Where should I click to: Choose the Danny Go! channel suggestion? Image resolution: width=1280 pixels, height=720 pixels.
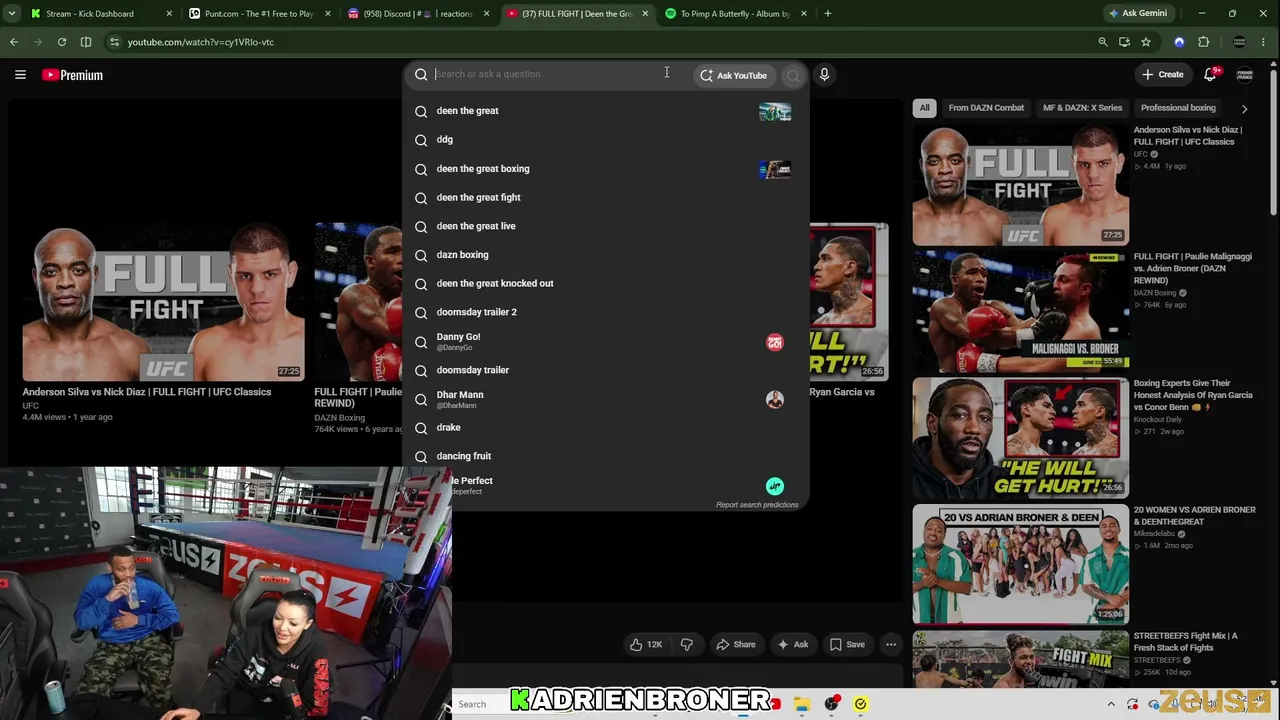(606, 342)
